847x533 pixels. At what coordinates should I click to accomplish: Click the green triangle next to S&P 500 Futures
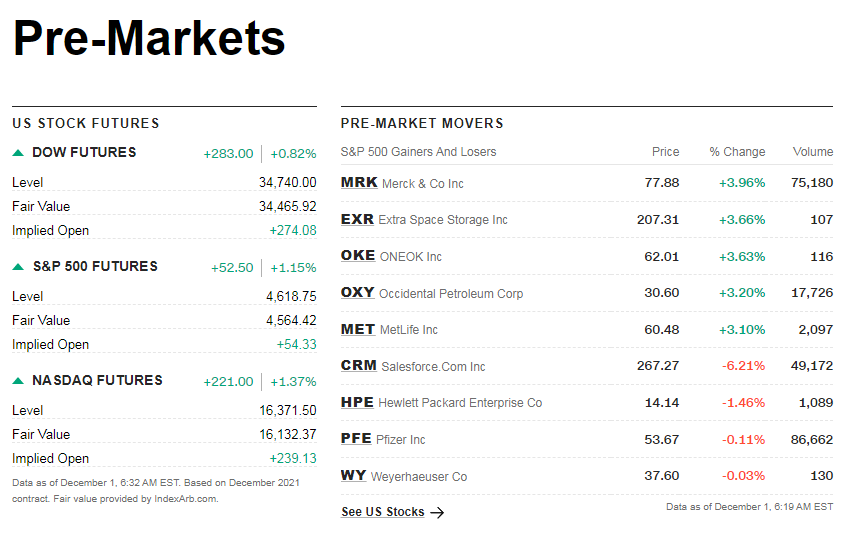tap(18, 267)
